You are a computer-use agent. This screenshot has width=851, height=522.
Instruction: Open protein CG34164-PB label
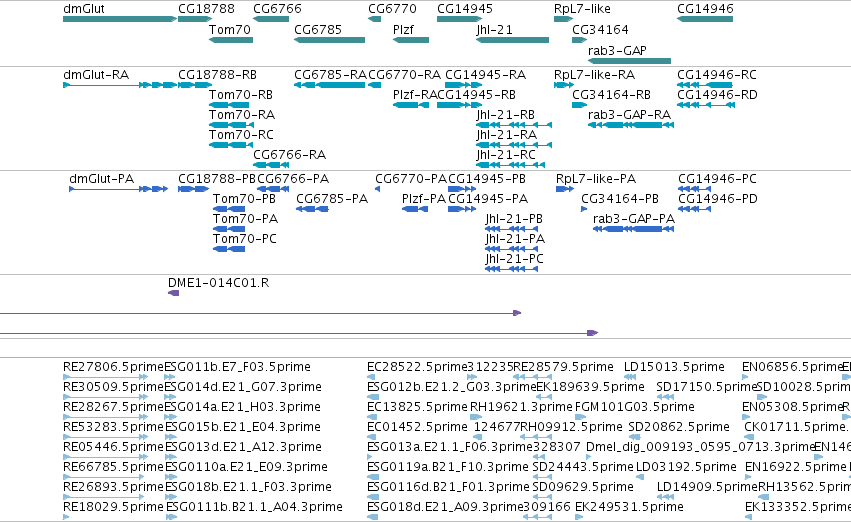click(x=620, y=199)
